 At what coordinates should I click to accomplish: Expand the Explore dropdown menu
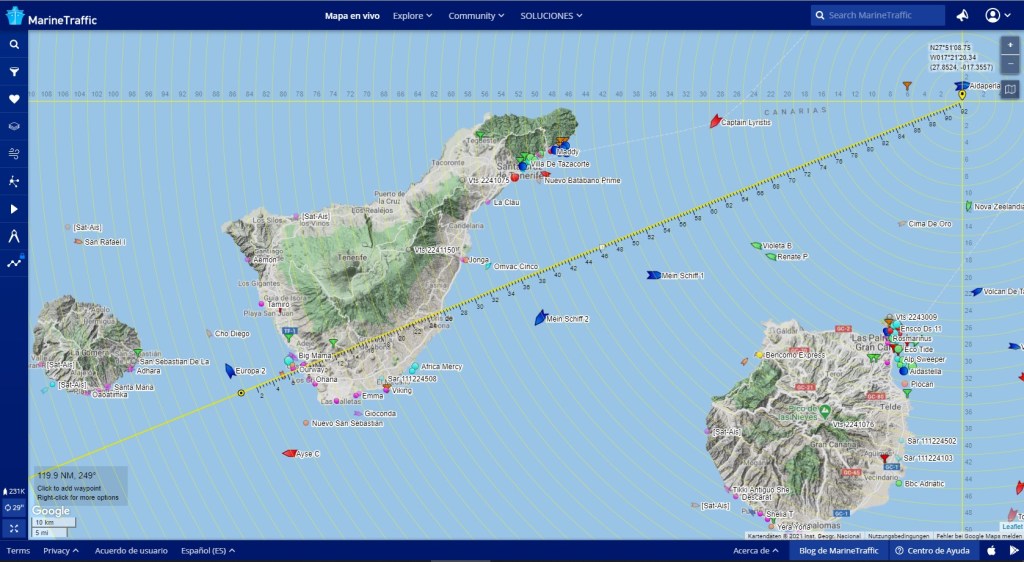[412, 16]
